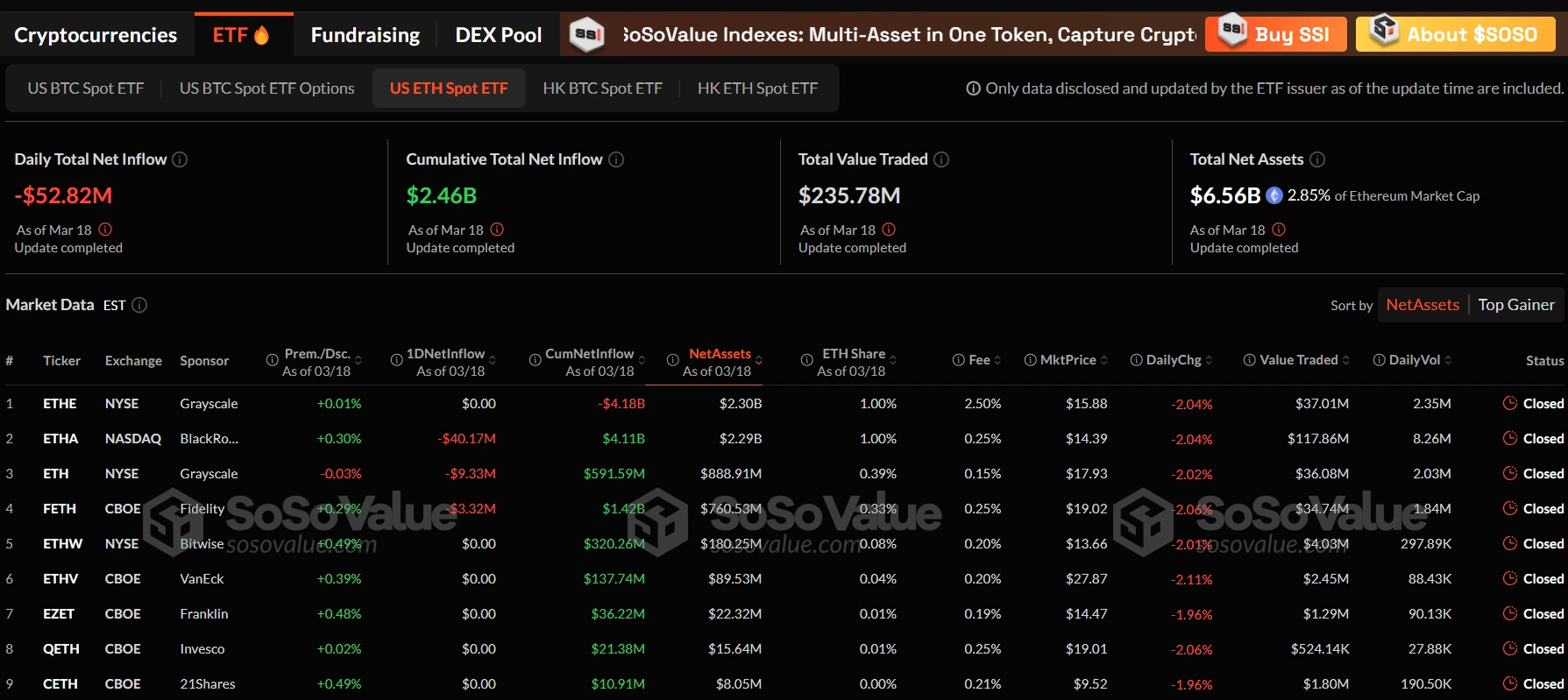The height and width of the screenshot is (700, 1568).
Task: Click info icon before MktPrice column header
Action: tap(1031, 360)
